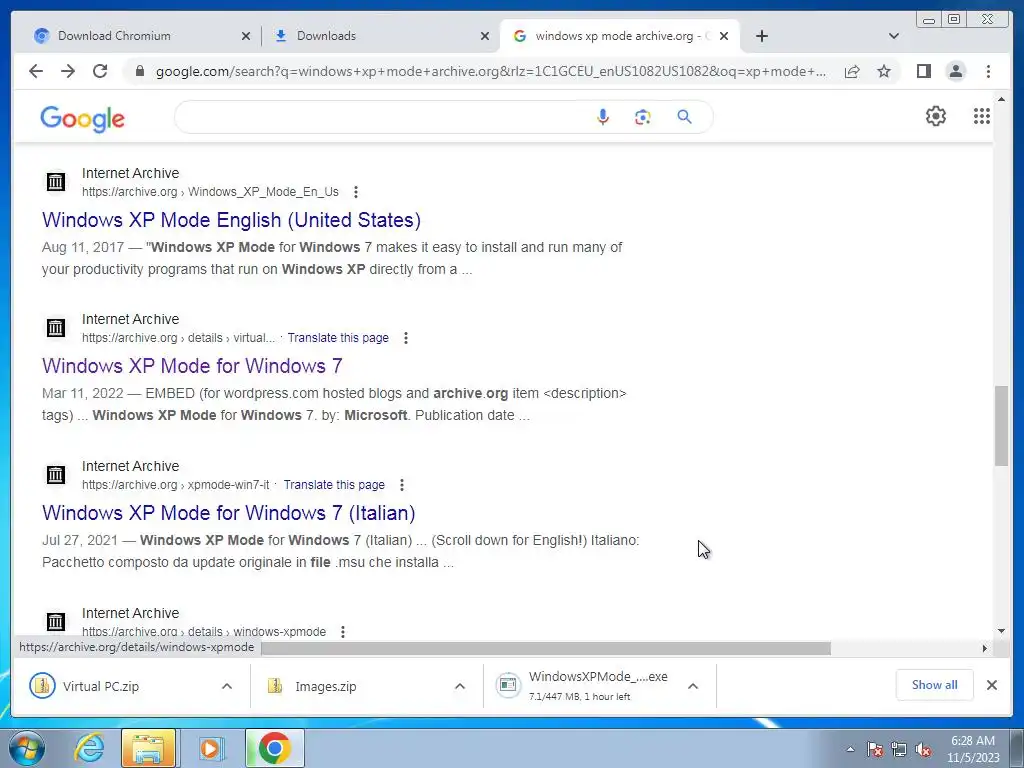Reload the current page
Viewport: 1024px width, 768px height.
[100, 71]
